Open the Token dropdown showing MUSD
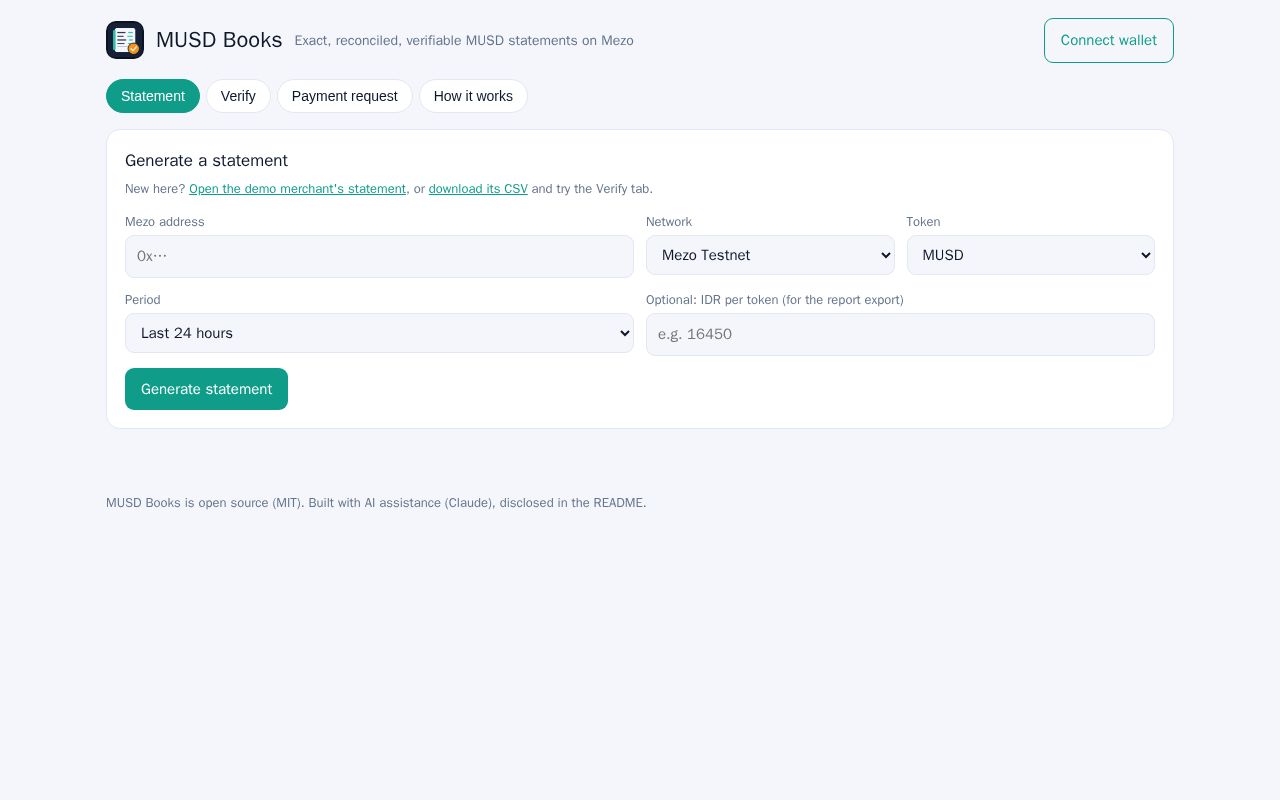This screenshot has height=800, width=1280. 1030,255
